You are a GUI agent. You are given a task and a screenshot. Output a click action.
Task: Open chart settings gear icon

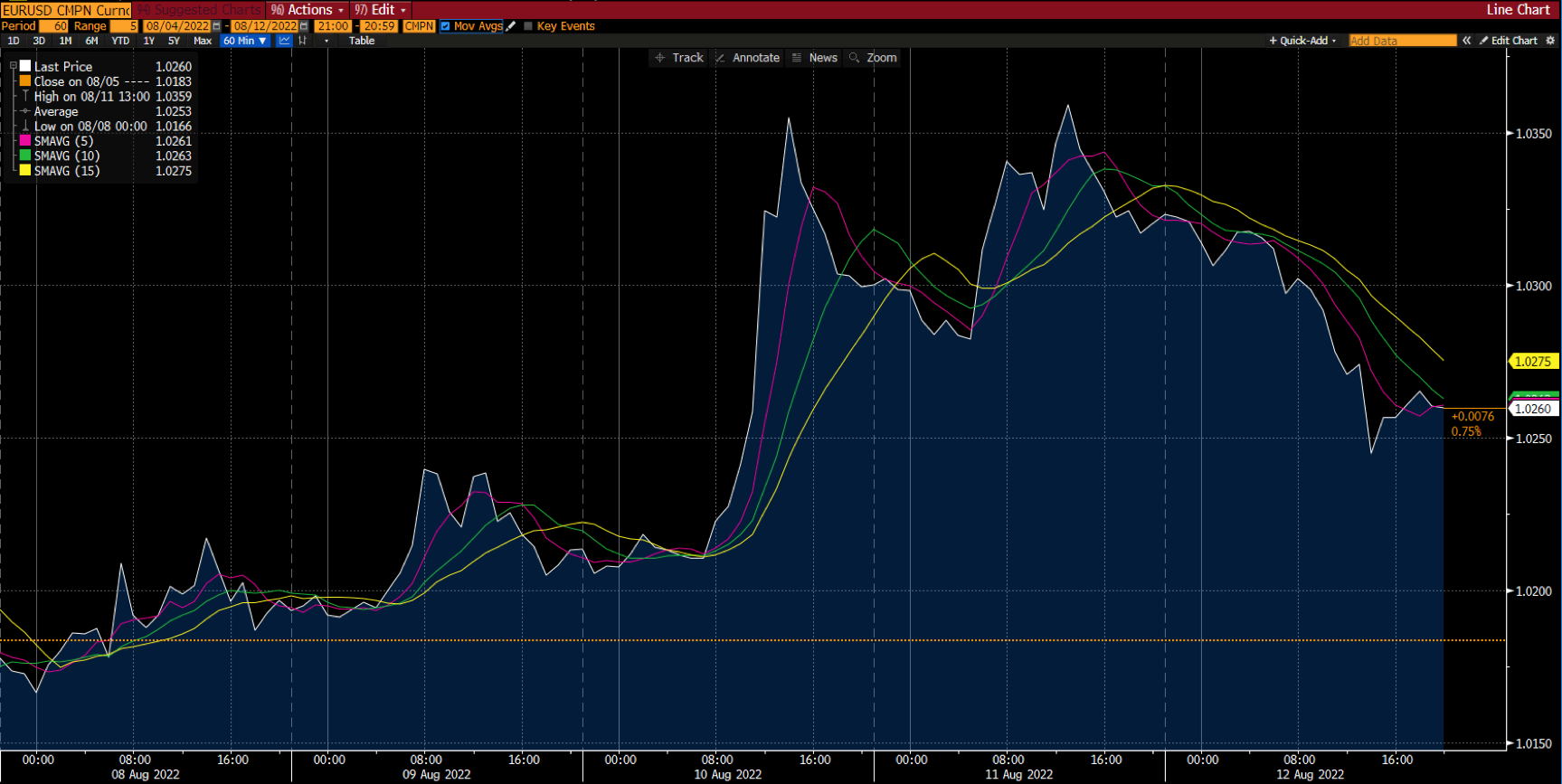pos(1549,41)
